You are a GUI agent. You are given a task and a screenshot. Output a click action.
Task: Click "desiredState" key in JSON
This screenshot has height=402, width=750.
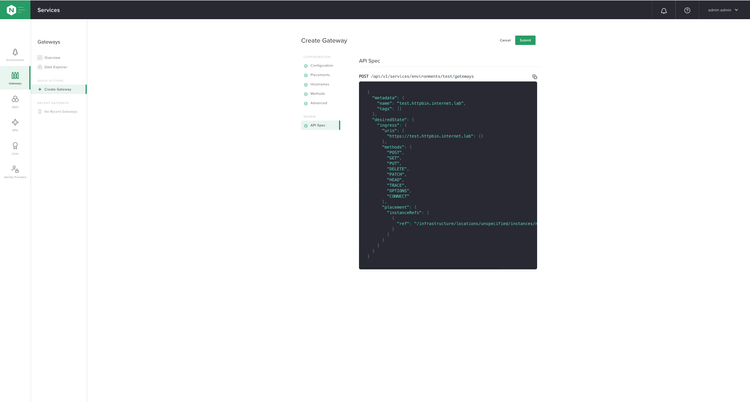(389, 120)
